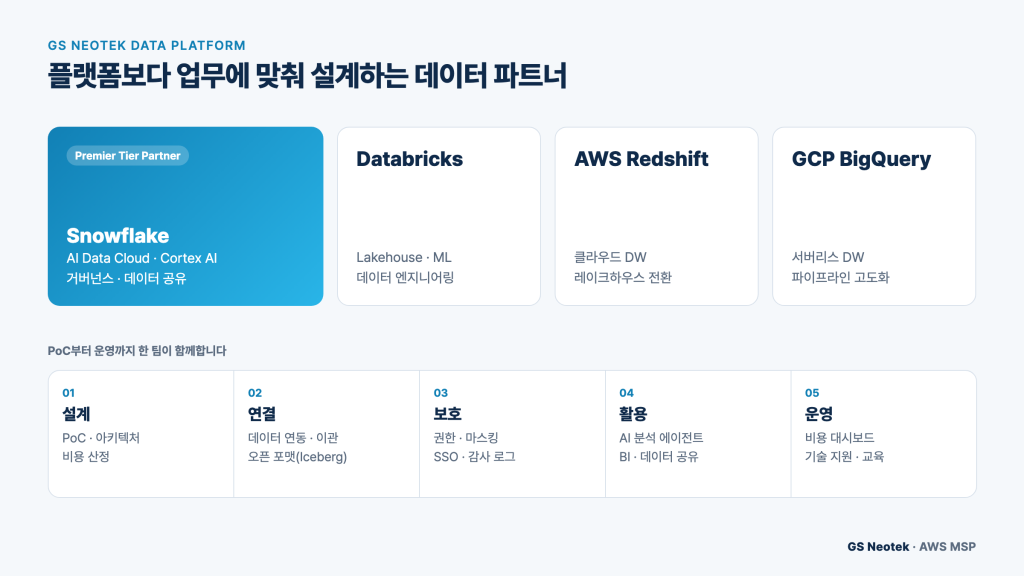Click 'AI Data Cloud · Cortex AI' text

point(142,258)
